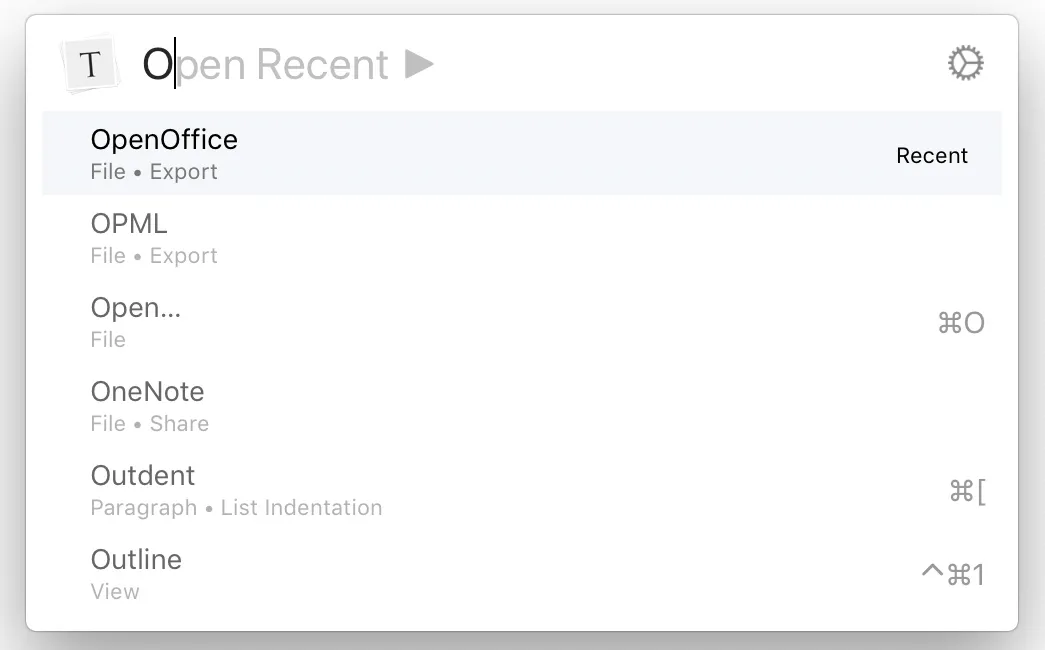Screen dimensions: 1045x650
Task: Click the File • Export path under OpenOffice
Action: coord(154,172)
